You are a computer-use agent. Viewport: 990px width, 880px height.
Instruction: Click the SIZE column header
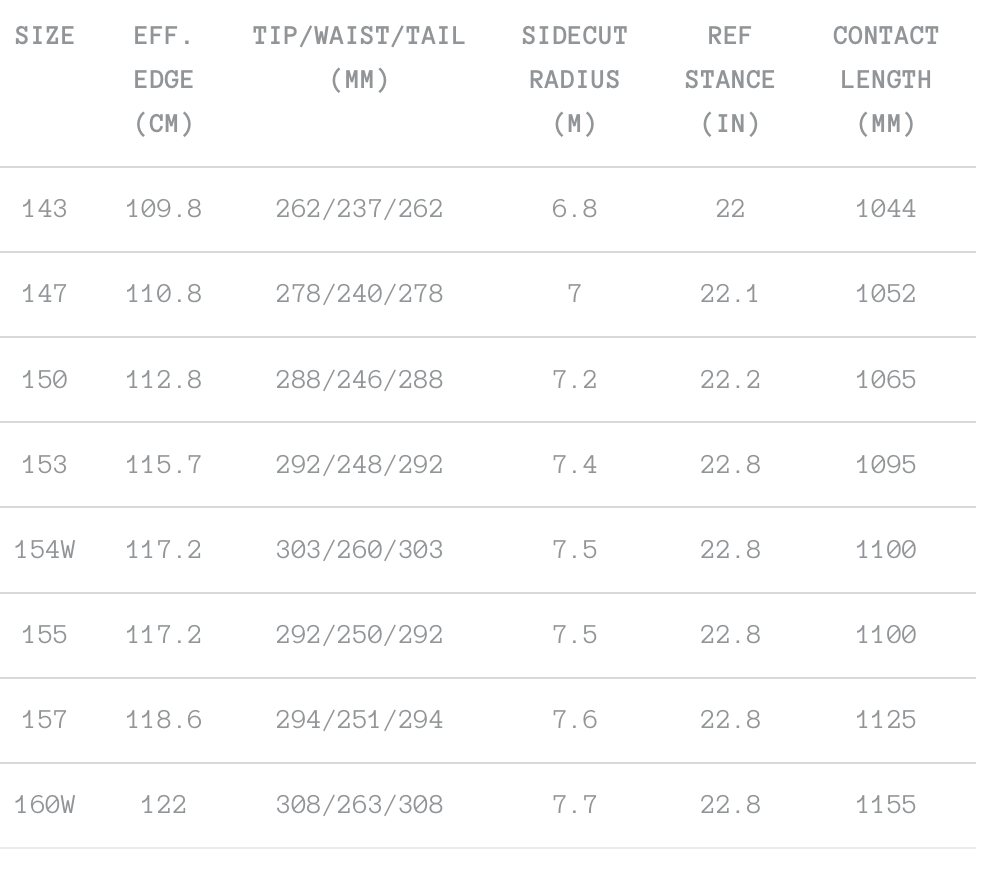[45, 37]
